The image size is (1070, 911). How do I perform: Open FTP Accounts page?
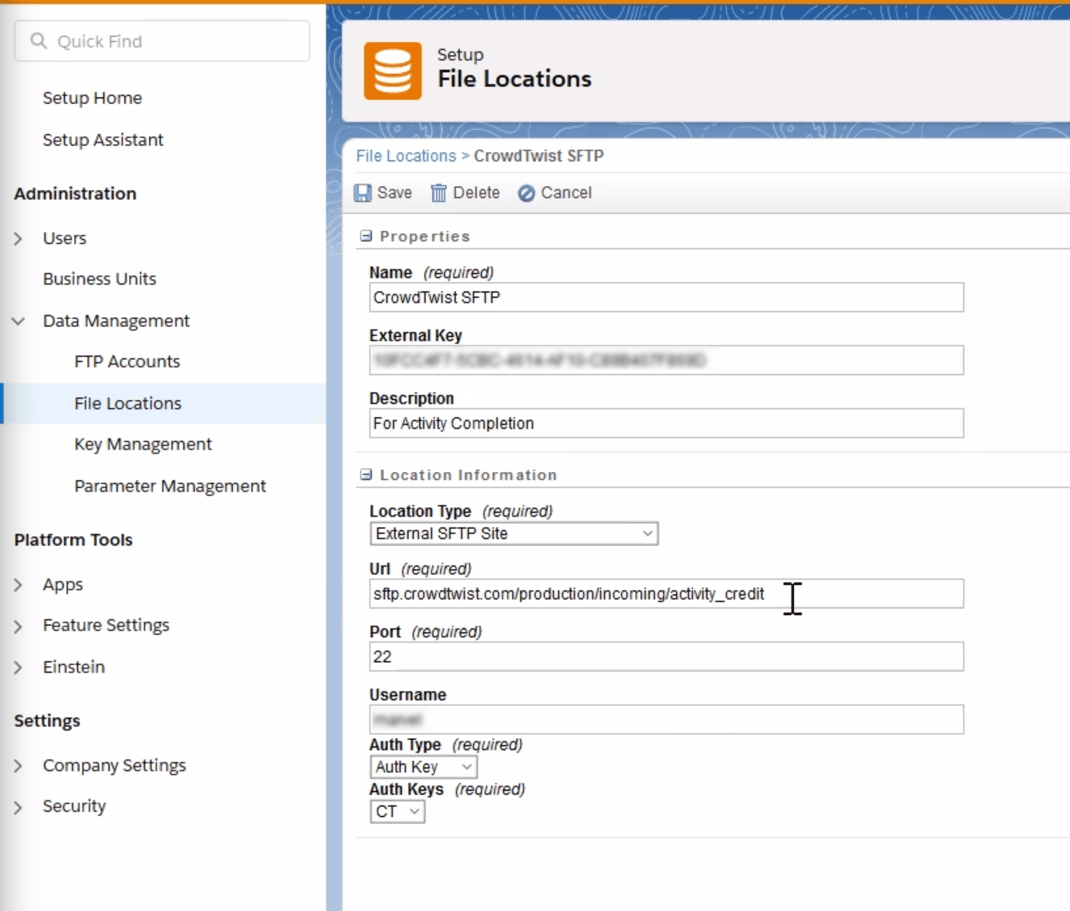(x=127, y=361)
